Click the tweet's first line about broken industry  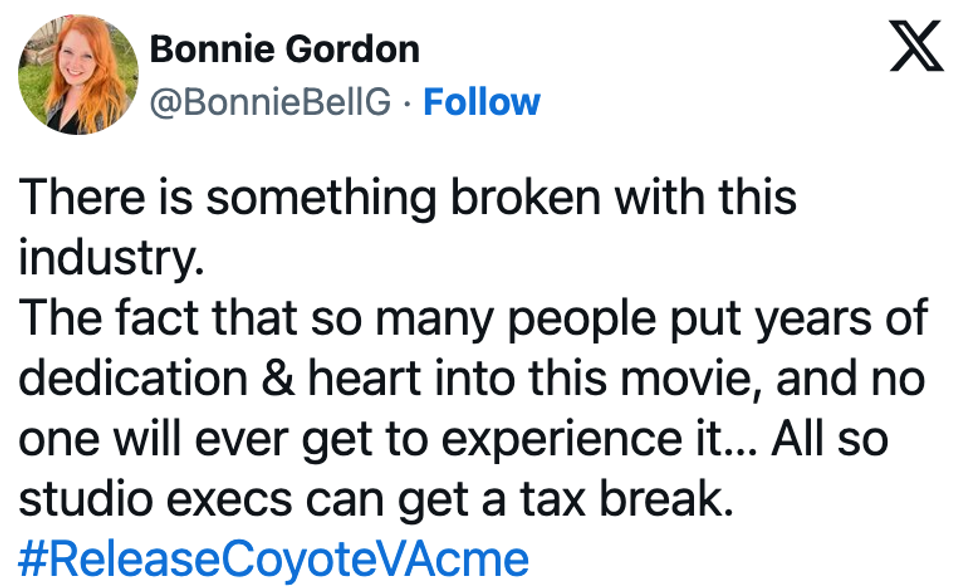407,198
